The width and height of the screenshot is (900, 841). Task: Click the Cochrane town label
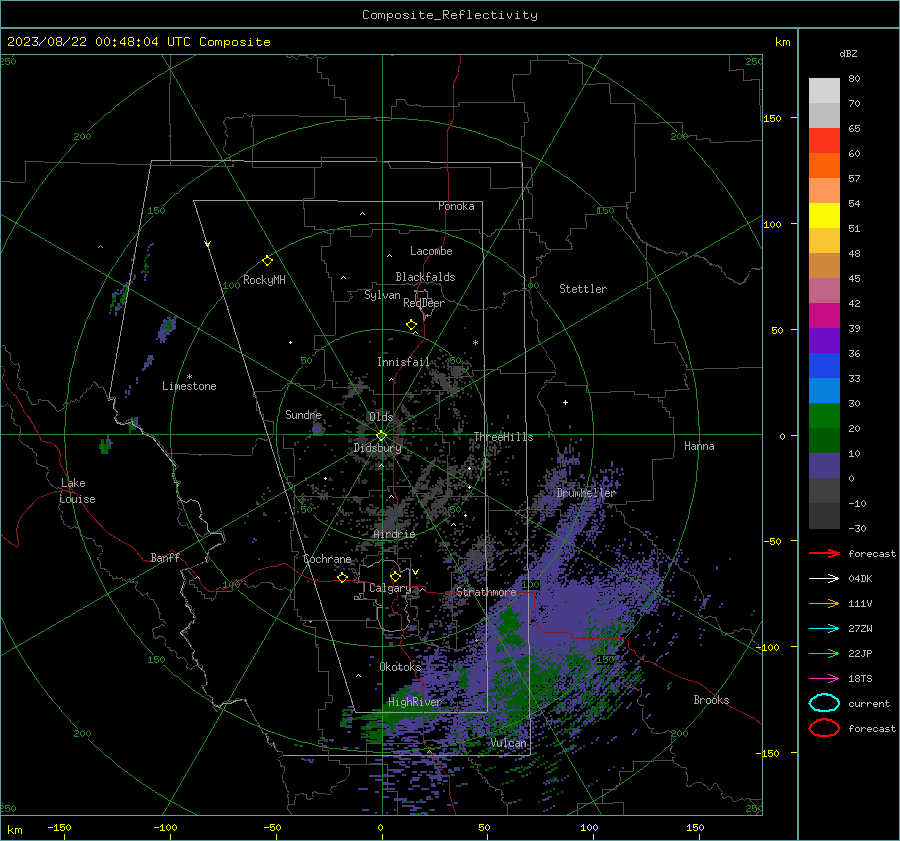pyautogui.click(x=327, y=559)
